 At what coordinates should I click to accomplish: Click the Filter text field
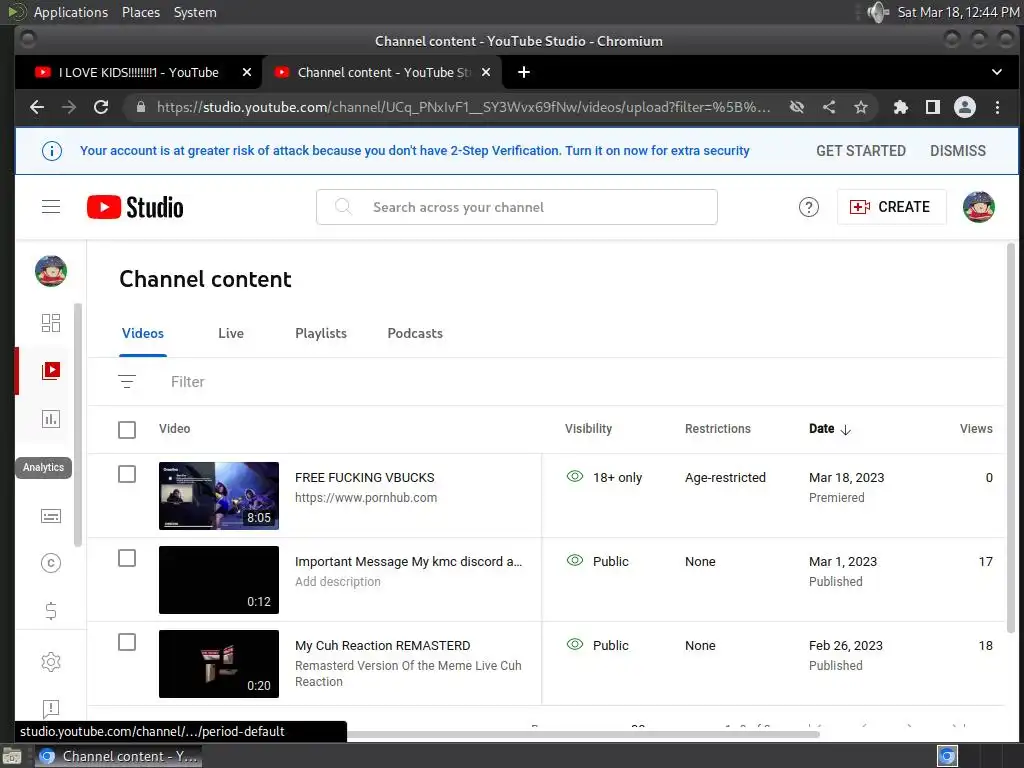click(x=187, y=381)
